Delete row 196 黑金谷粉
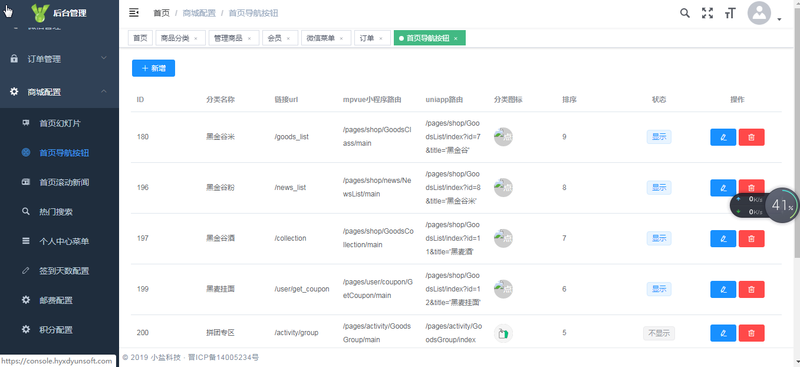800x367 pixels. click(752, 186)
